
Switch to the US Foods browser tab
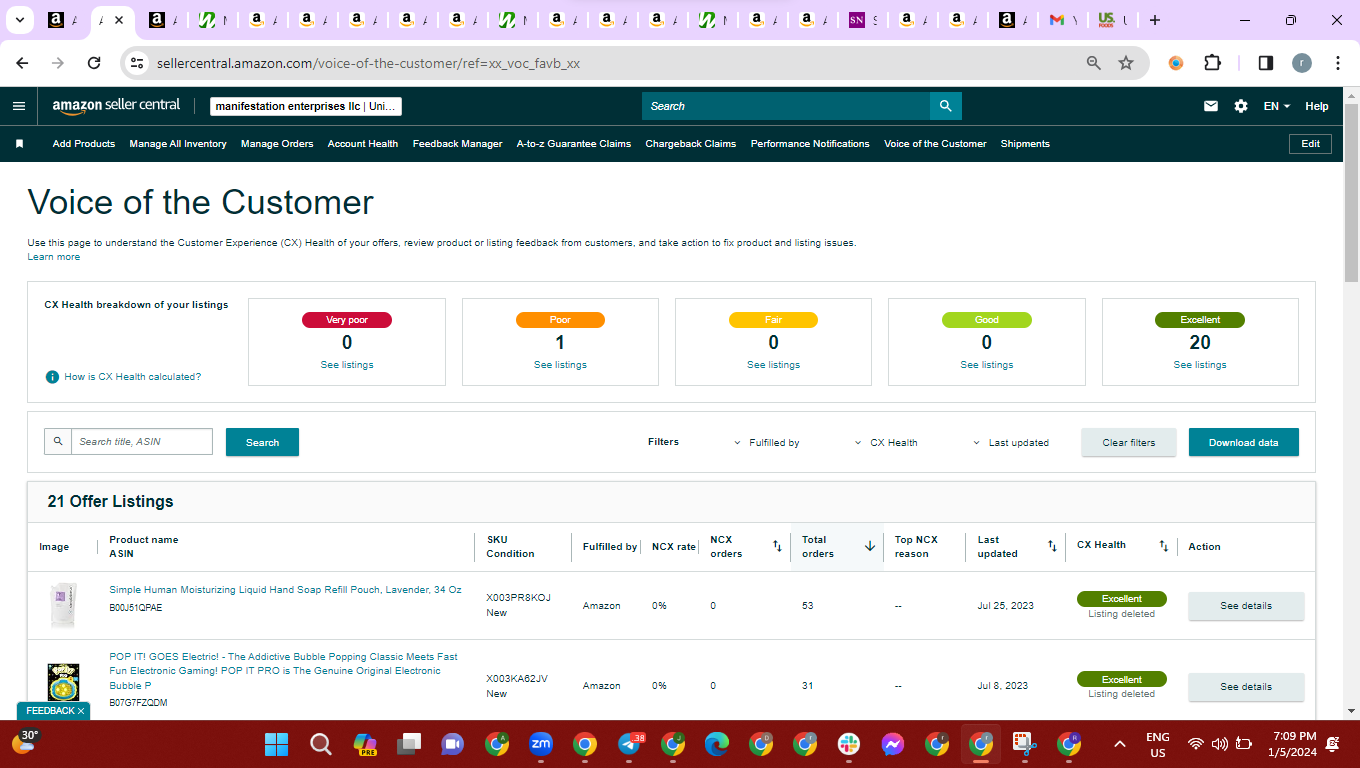pyautogui.click(x=1113, y=20)
